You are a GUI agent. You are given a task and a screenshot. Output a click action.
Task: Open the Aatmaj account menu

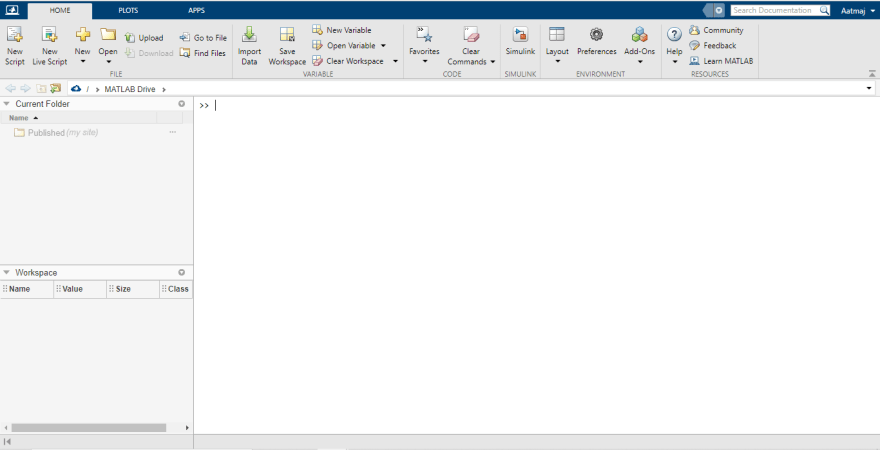click(858, 11)
